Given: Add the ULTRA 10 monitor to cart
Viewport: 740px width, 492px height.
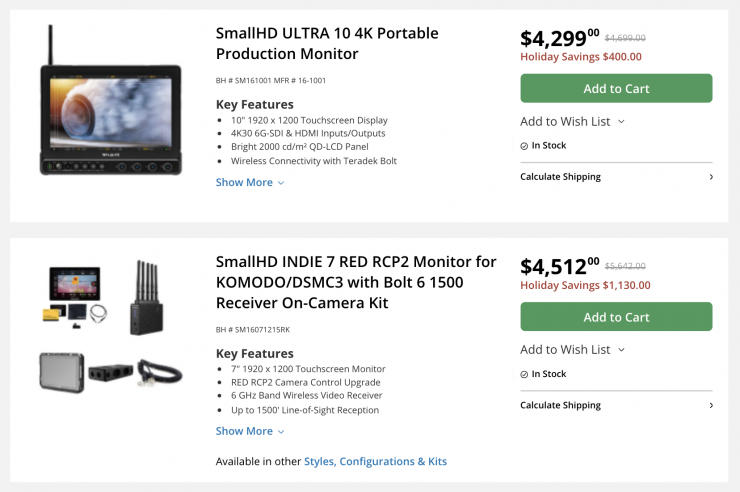Looking at the screenshot, I should (x=616, y=88).
